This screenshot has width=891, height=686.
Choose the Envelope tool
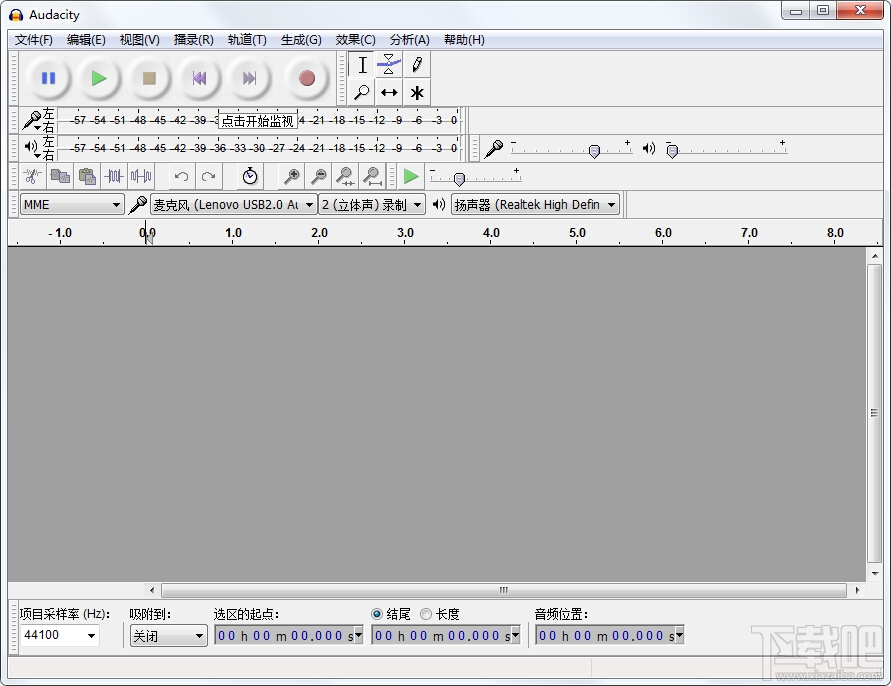(x=389, y=65)
